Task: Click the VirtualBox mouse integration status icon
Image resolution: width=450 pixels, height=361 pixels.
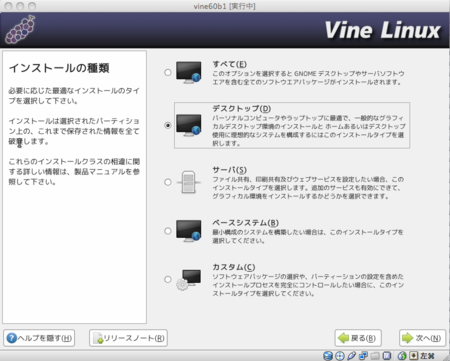Action: coord(402,356)
